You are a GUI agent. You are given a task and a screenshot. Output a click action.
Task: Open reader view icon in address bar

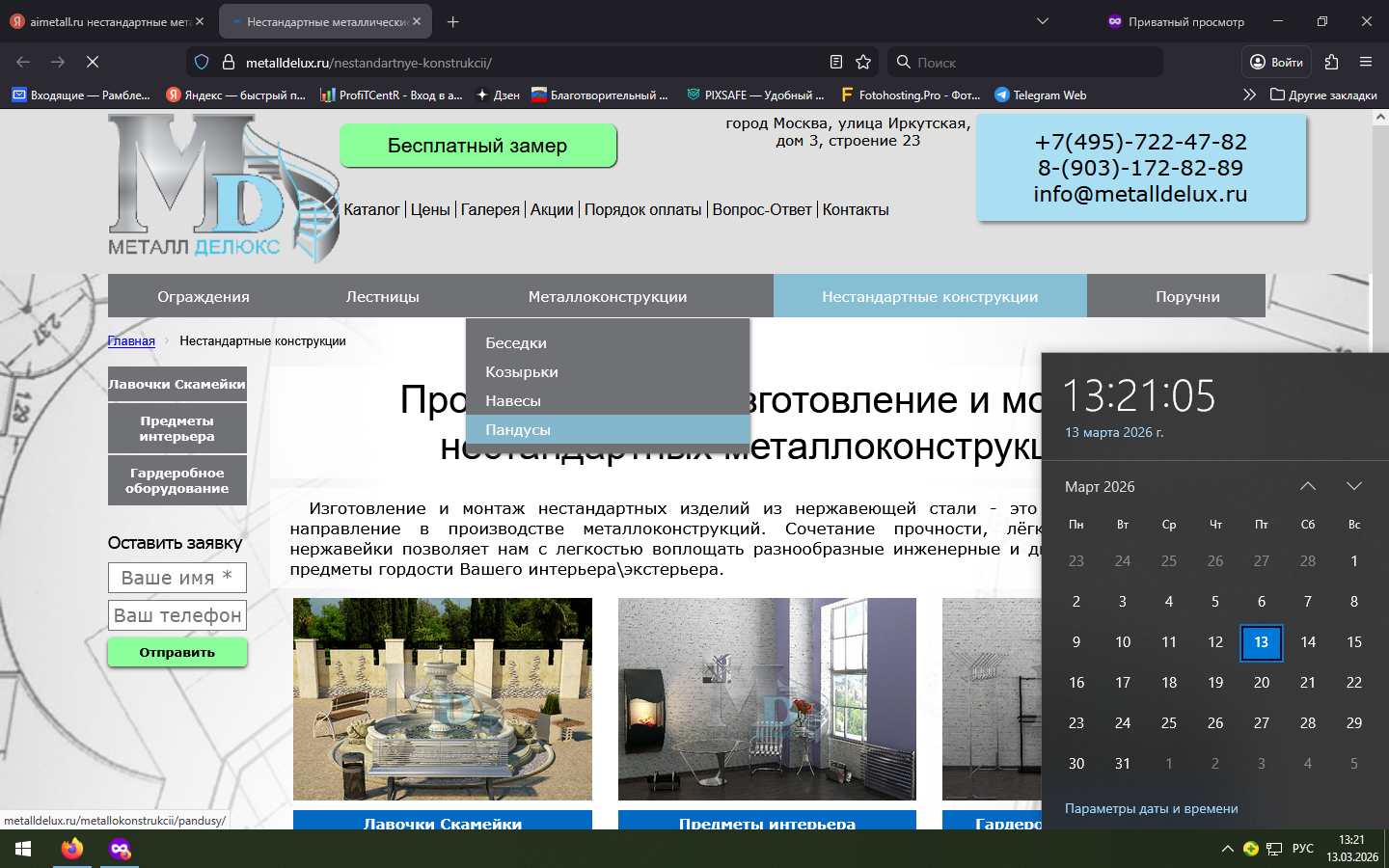(836, 62)
